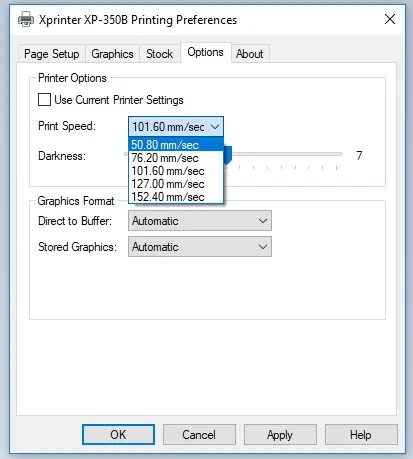Click the Darkness slider thumb
This screenshot has height=459, width=413.
click(228, 155)
